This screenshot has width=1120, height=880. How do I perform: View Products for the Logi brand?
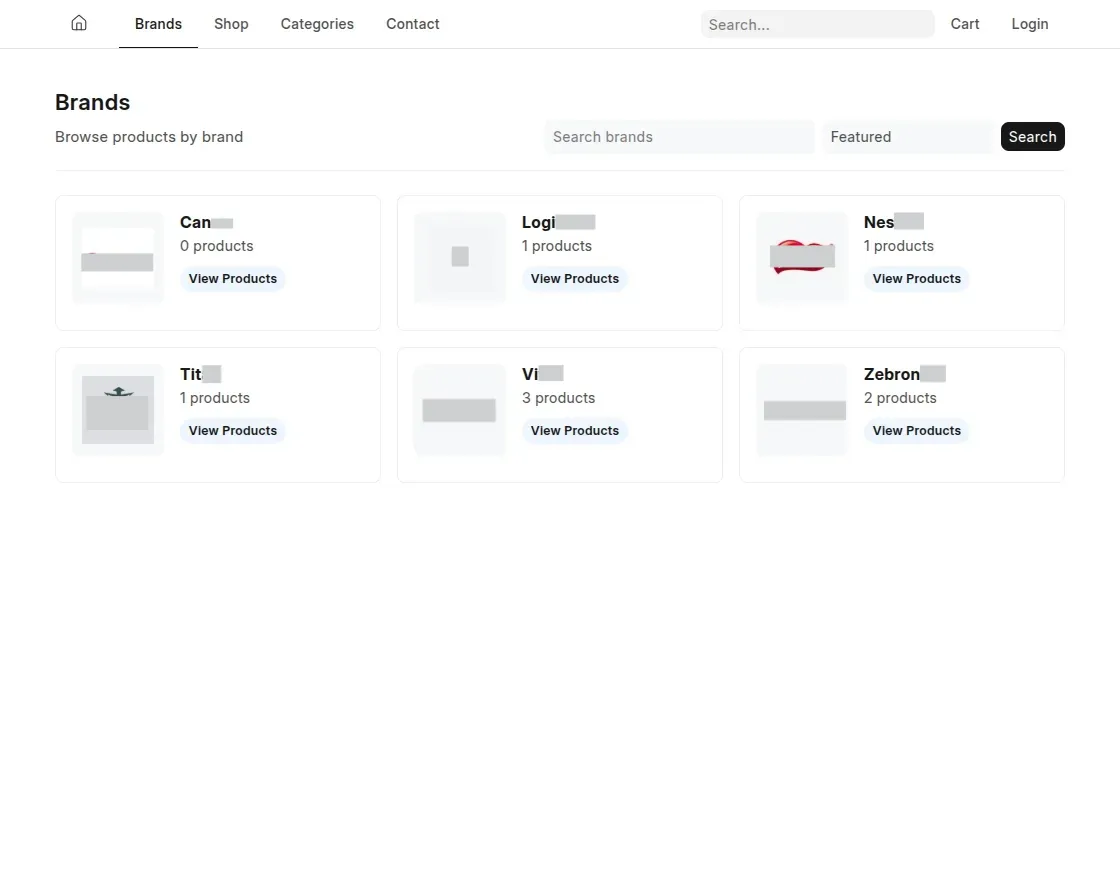574,279
